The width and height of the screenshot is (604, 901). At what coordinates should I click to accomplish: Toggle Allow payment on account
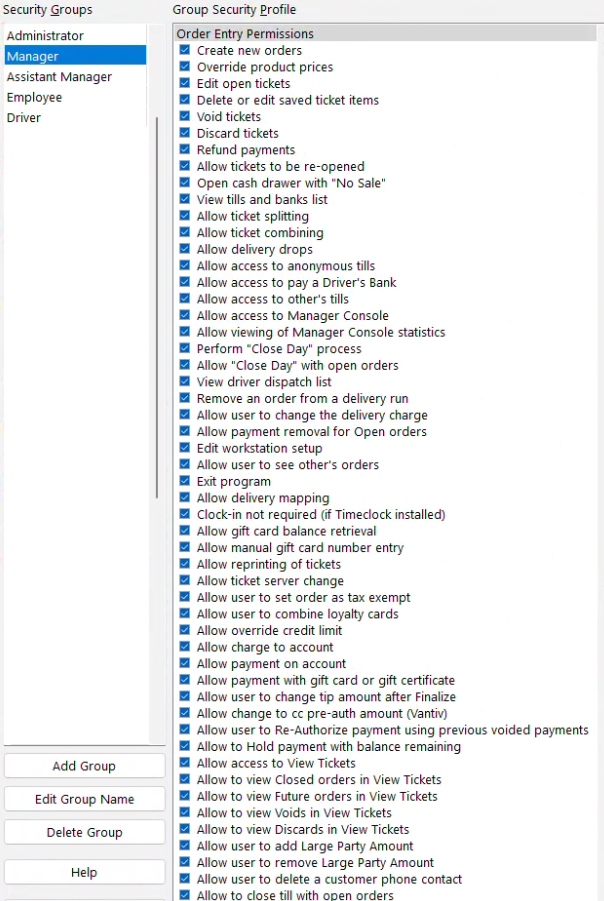pyautogui.click(x=184, y=663)
